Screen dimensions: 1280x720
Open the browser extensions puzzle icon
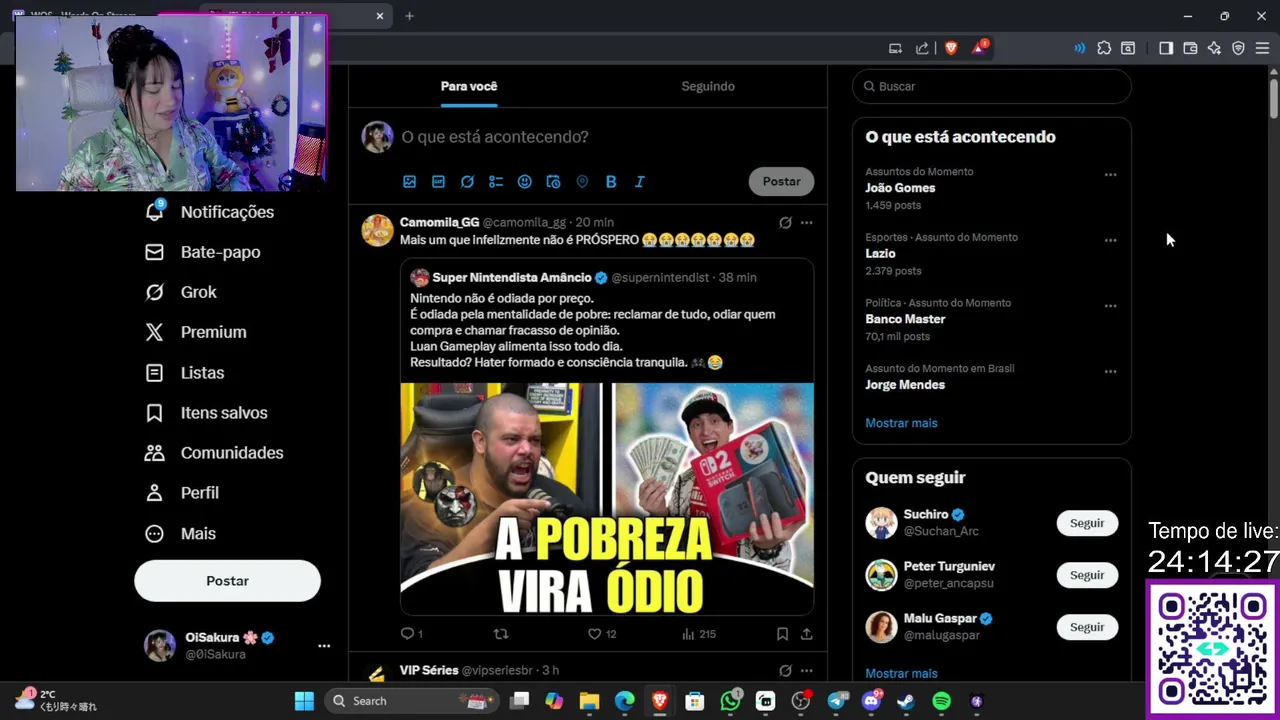point(1104,48)
